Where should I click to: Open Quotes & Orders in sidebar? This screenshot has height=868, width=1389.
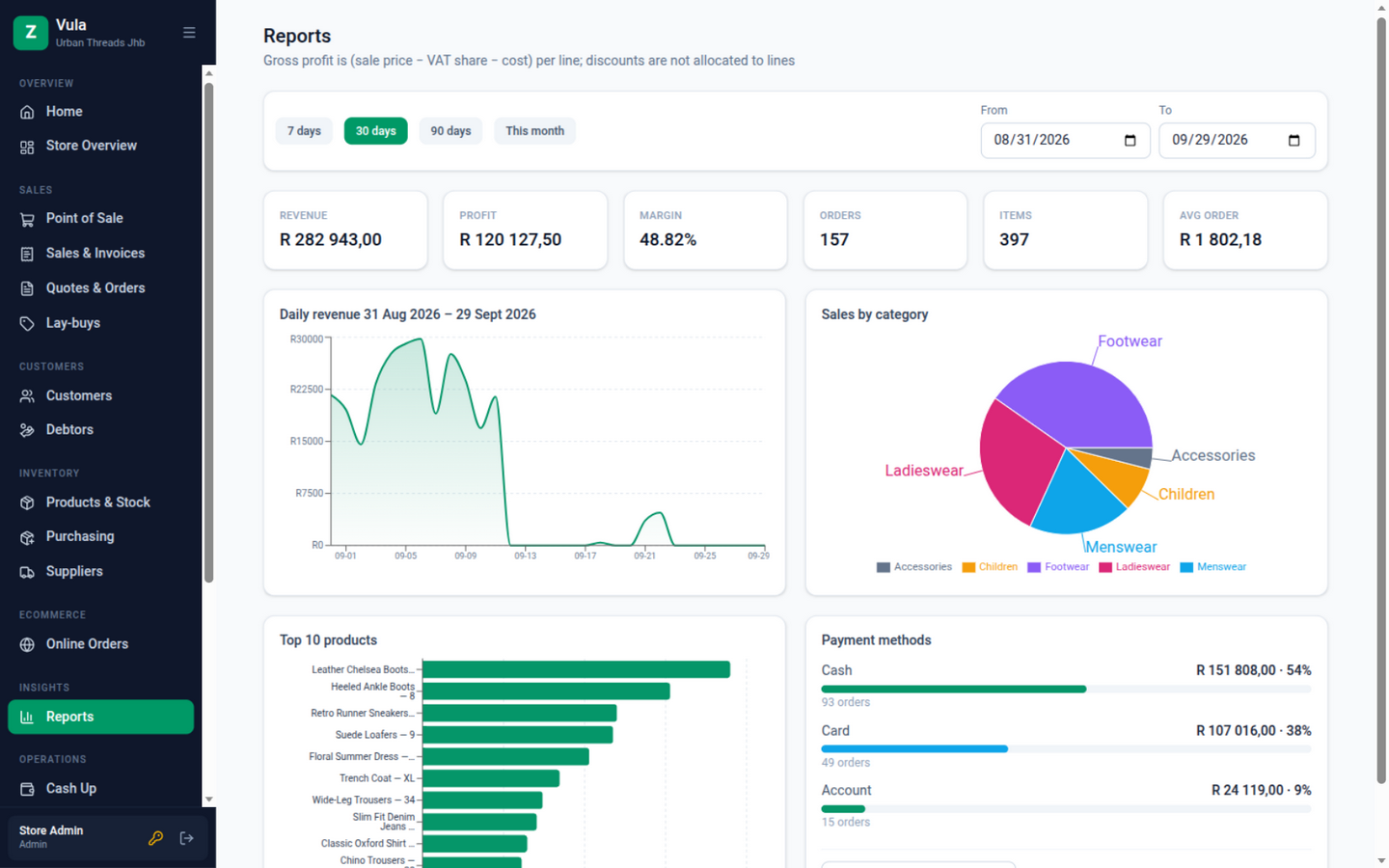click(x=100, y=288)
